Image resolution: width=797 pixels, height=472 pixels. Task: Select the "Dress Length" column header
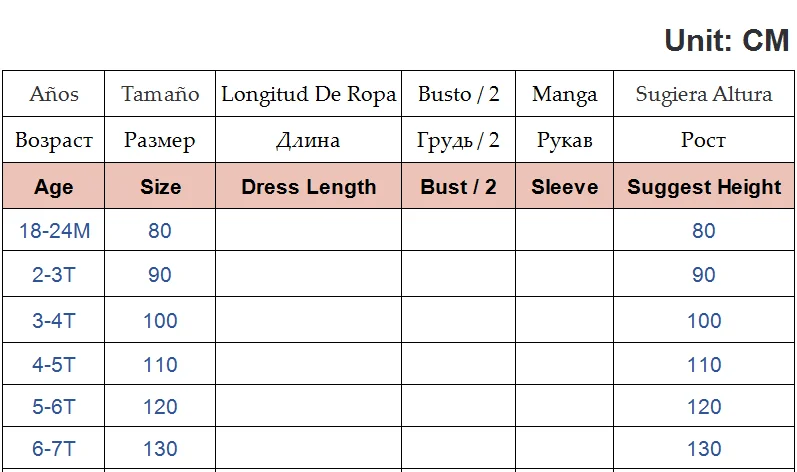308,187
